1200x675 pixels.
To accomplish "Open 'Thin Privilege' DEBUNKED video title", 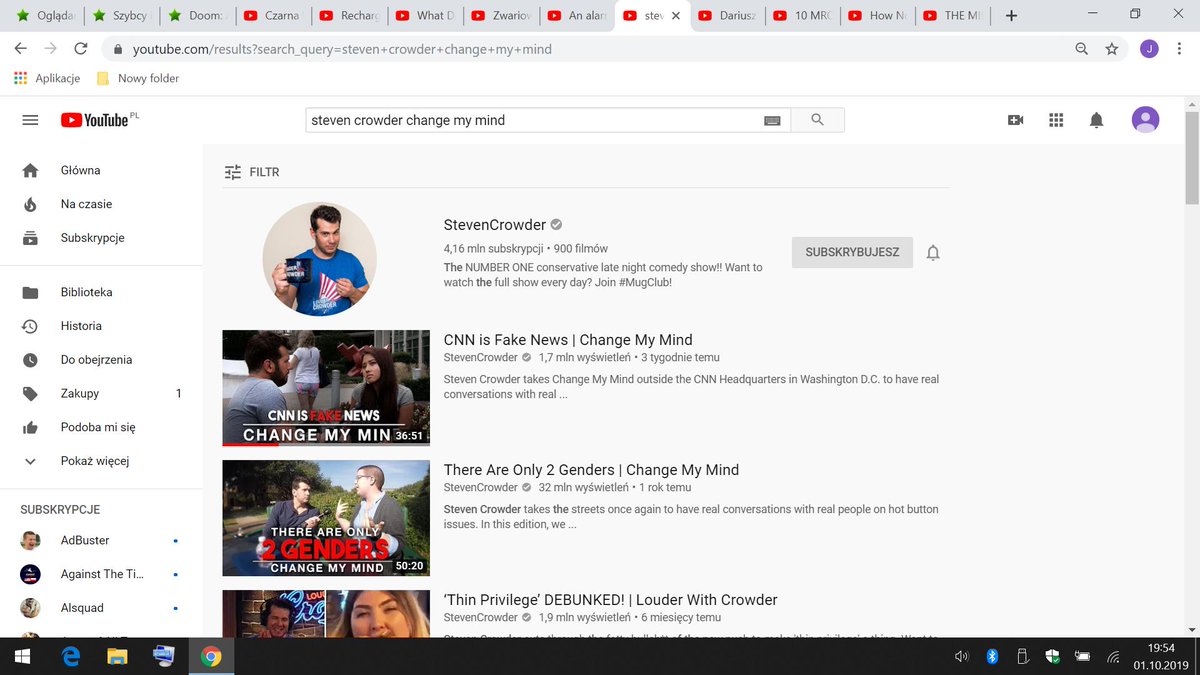I will (x=610, y=600).
